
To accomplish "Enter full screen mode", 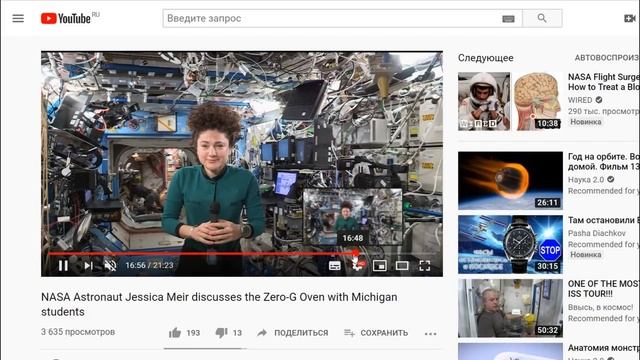I will [x=424, y=266].
